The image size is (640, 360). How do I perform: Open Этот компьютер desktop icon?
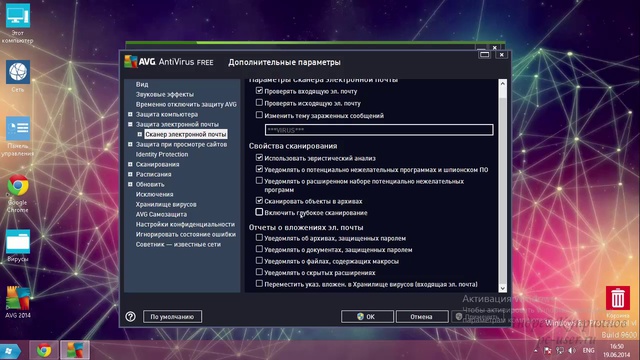pyautogui.click(x=18, y=23)
